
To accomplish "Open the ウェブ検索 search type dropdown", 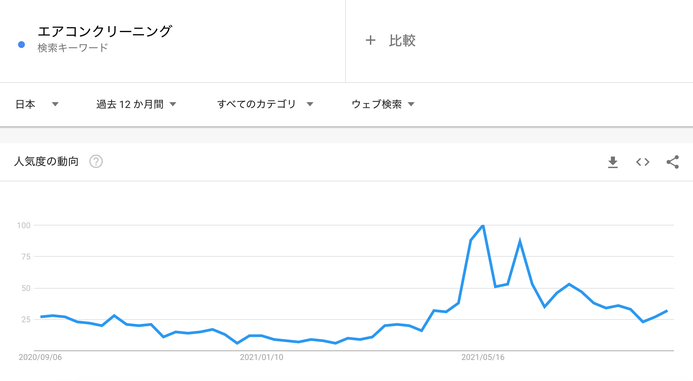I will coord(383,104).
